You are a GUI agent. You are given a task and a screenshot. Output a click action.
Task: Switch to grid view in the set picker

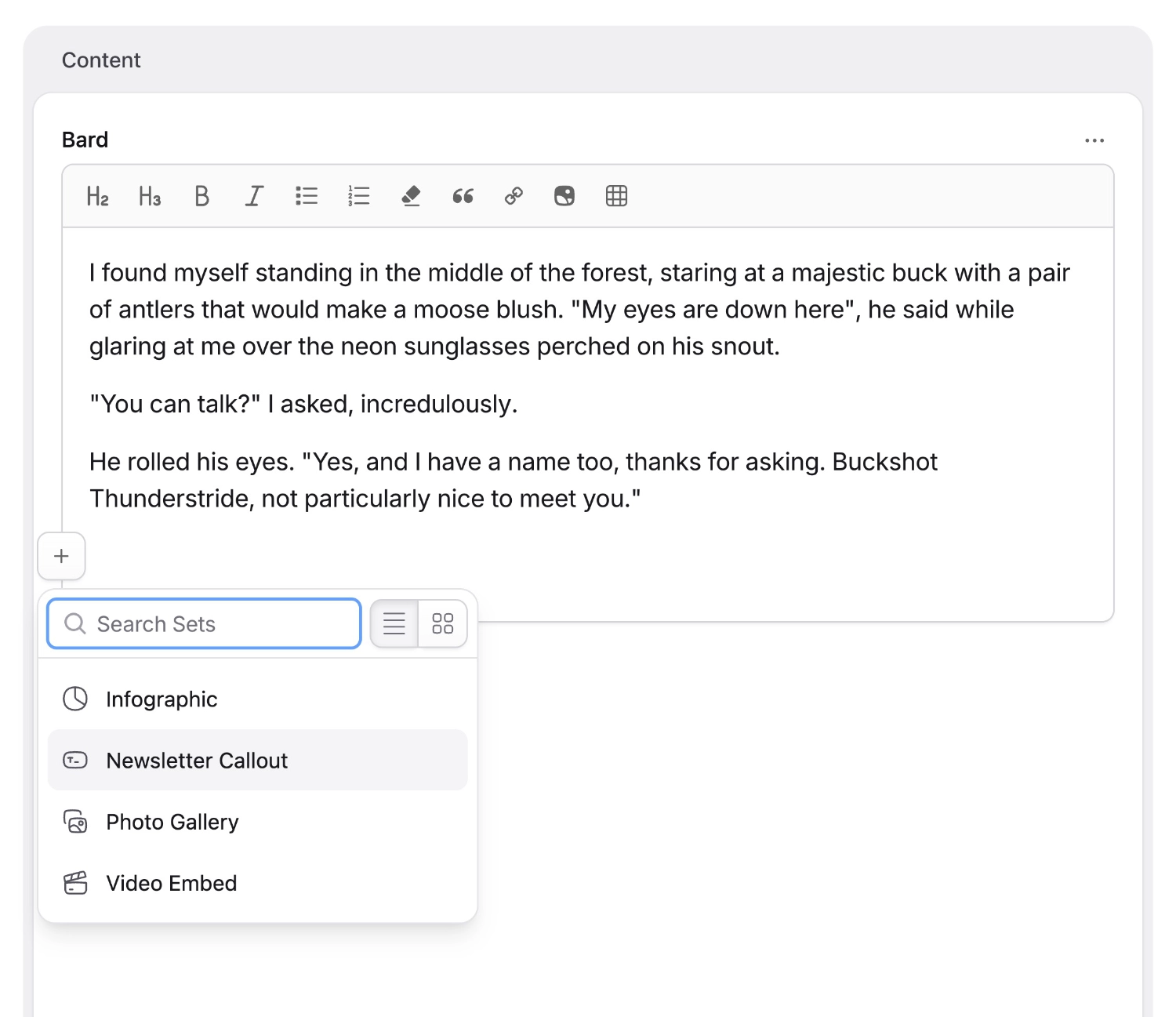443,623
